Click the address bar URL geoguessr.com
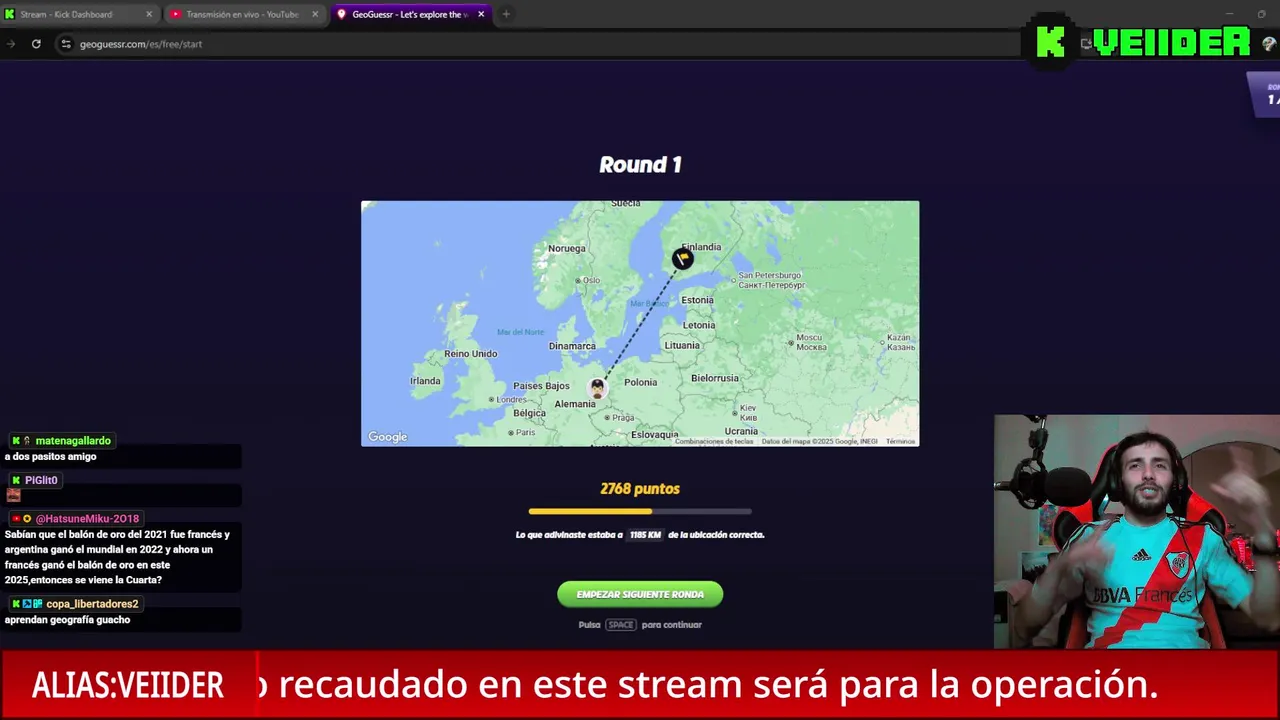Screen dimensions: 1280x720 [141, 44]
